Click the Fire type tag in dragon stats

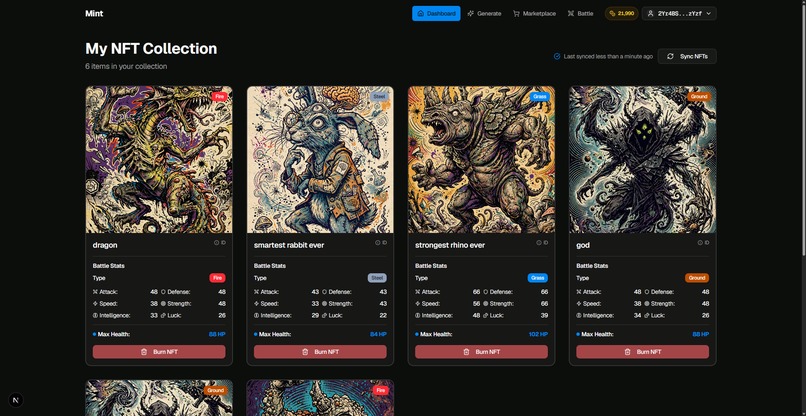217,278
